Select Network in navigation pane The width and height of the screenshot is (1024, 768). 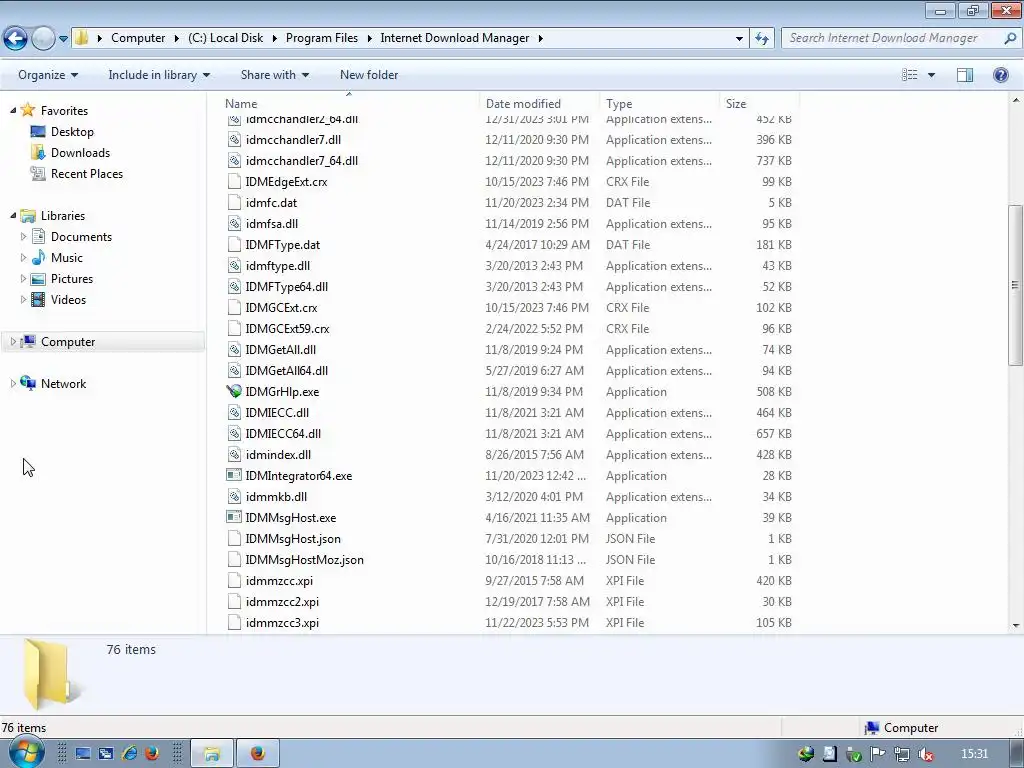pos(63,384)
